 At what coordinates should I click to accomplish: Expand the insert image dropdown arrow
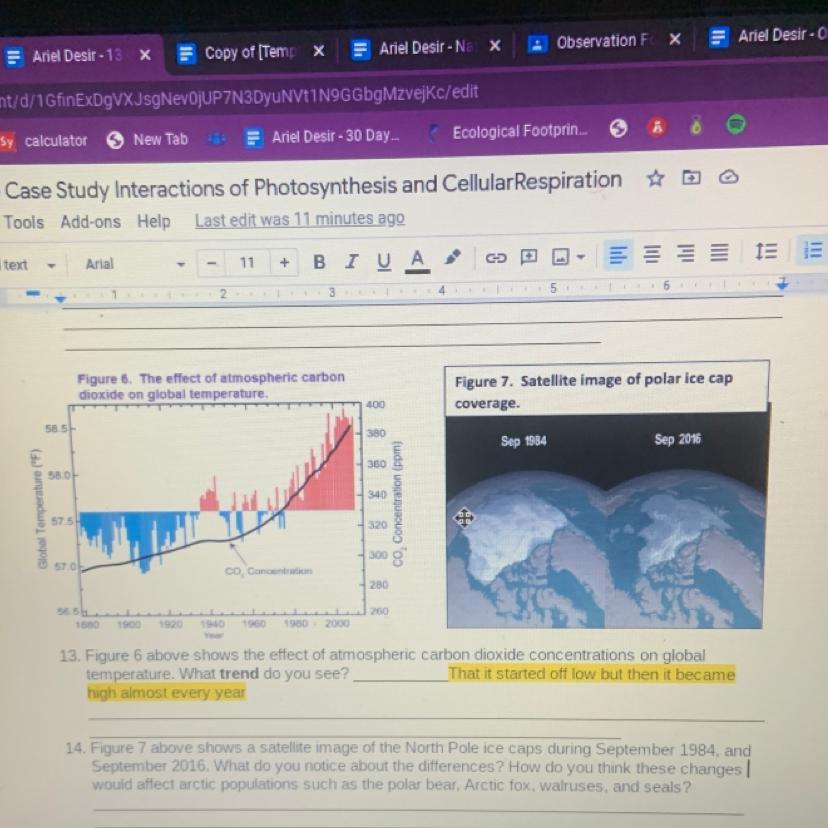click(x=581, y=257)
